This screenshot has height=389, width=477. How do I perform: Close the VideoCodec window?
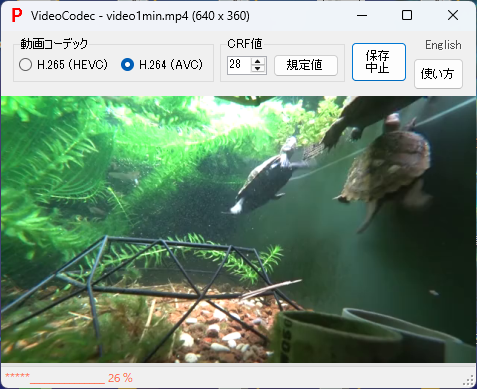(x=453, y=15)
